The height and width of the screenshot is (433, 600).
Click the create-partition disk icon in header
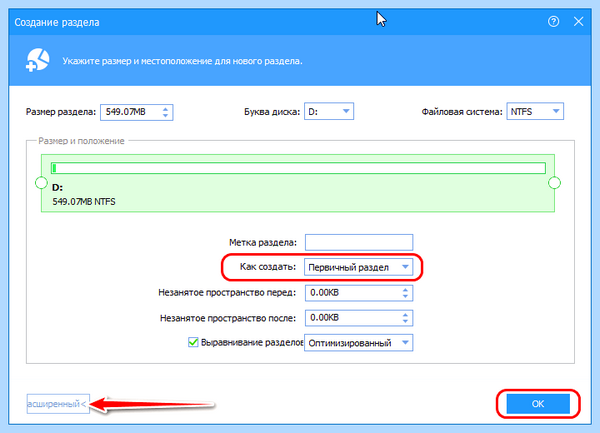coord(38,60)
